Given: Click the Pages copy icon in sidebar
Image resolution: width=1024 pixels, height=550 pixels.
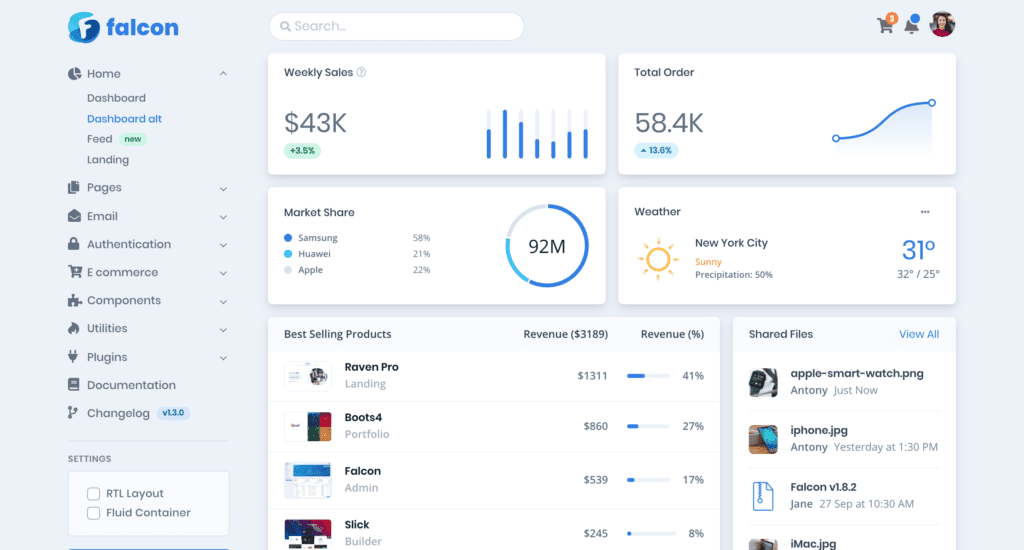Looking at the screenshot, I should (74, 187).
